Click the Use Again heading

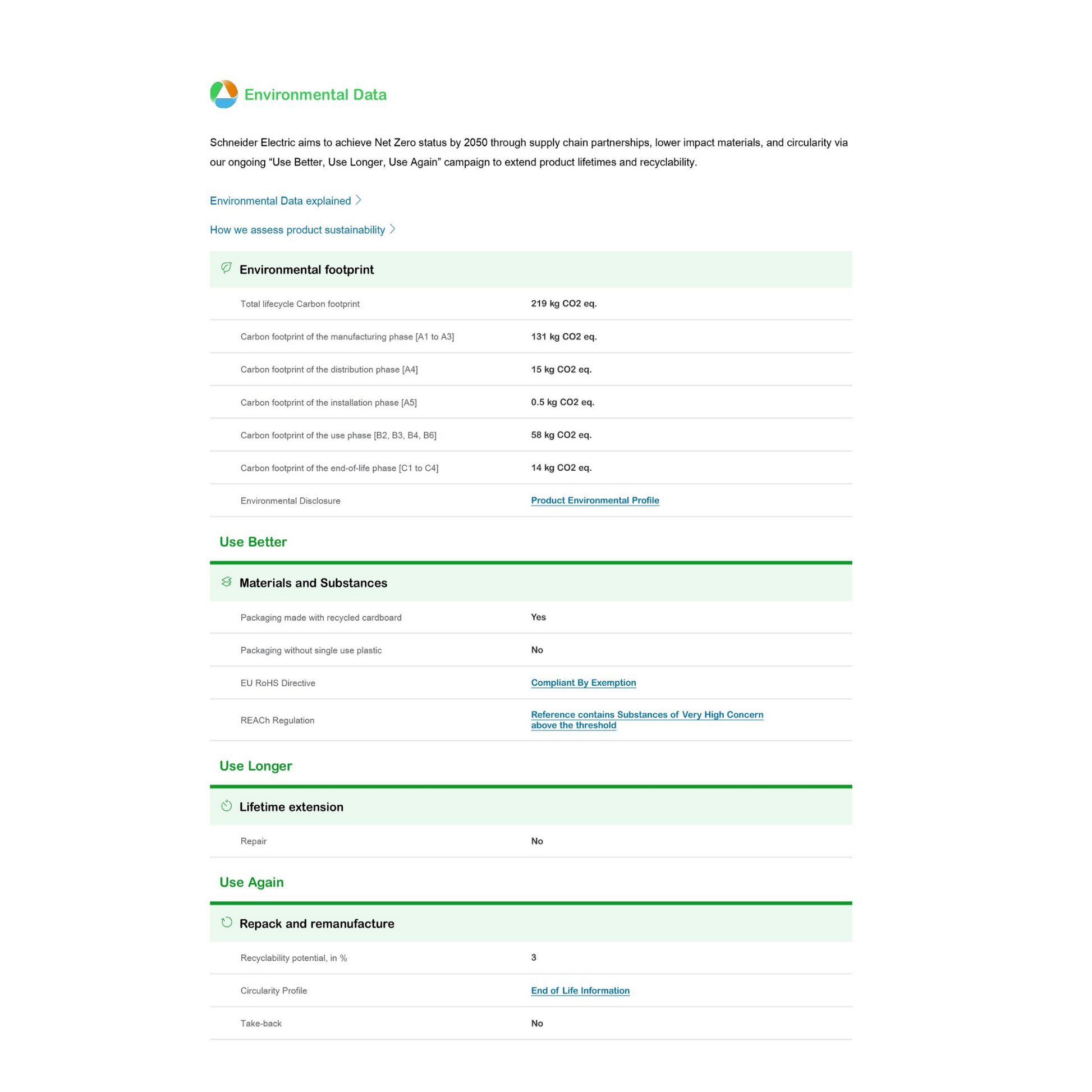[x=251, y=882]
